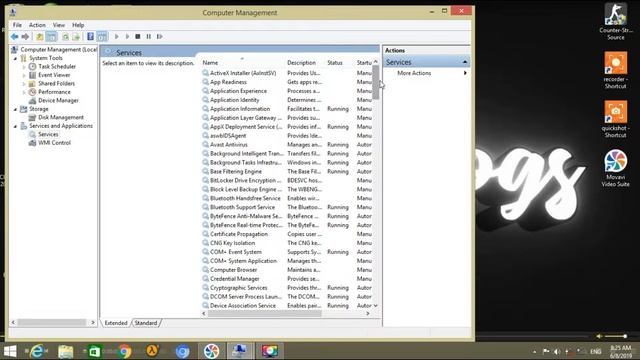Switch to the Standard tab
This screenshot has height=360, width=640.
(x=146, y=323)
